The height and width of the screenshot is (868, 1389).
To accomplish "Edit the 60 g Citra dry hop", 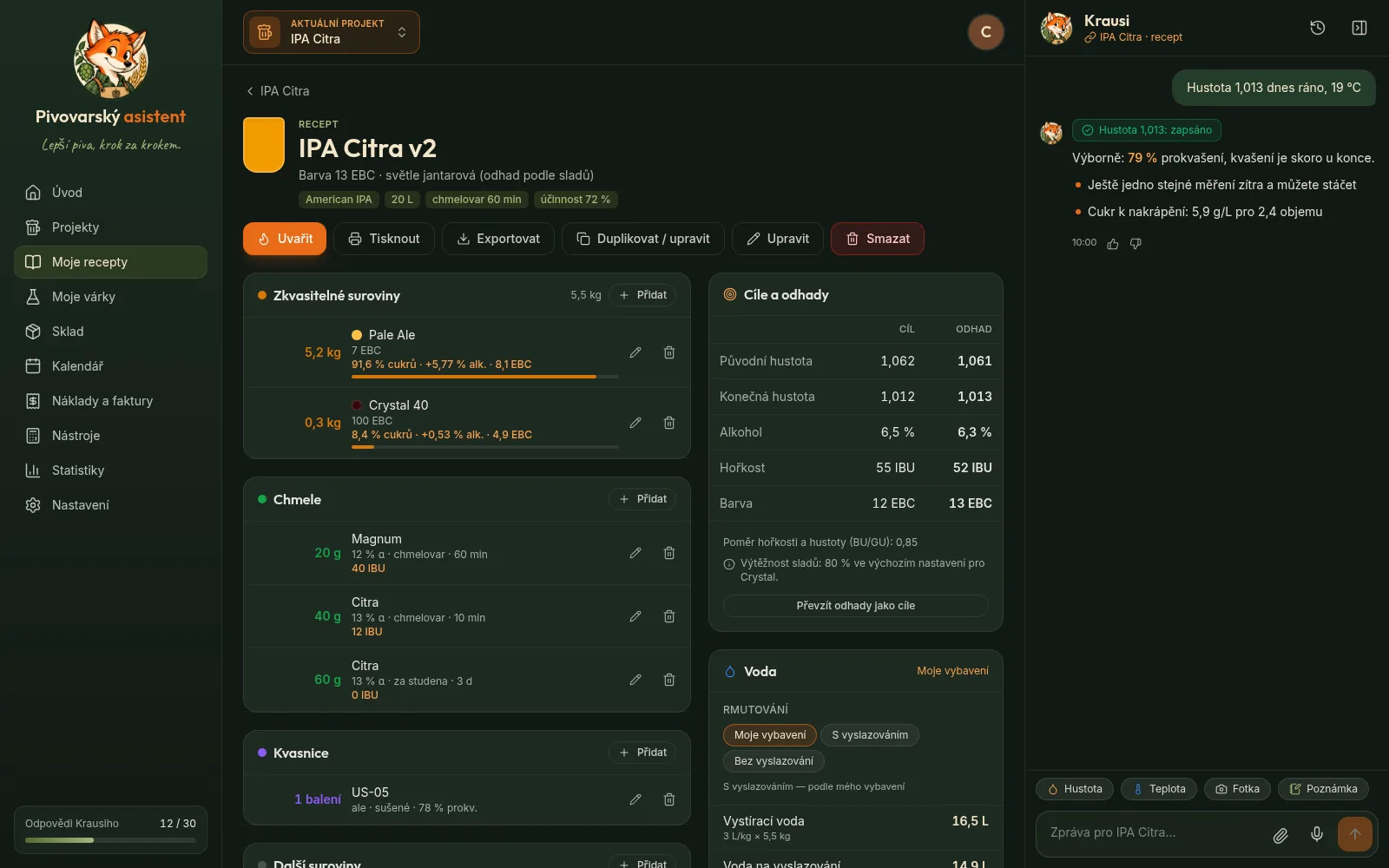I will point(635,680).
